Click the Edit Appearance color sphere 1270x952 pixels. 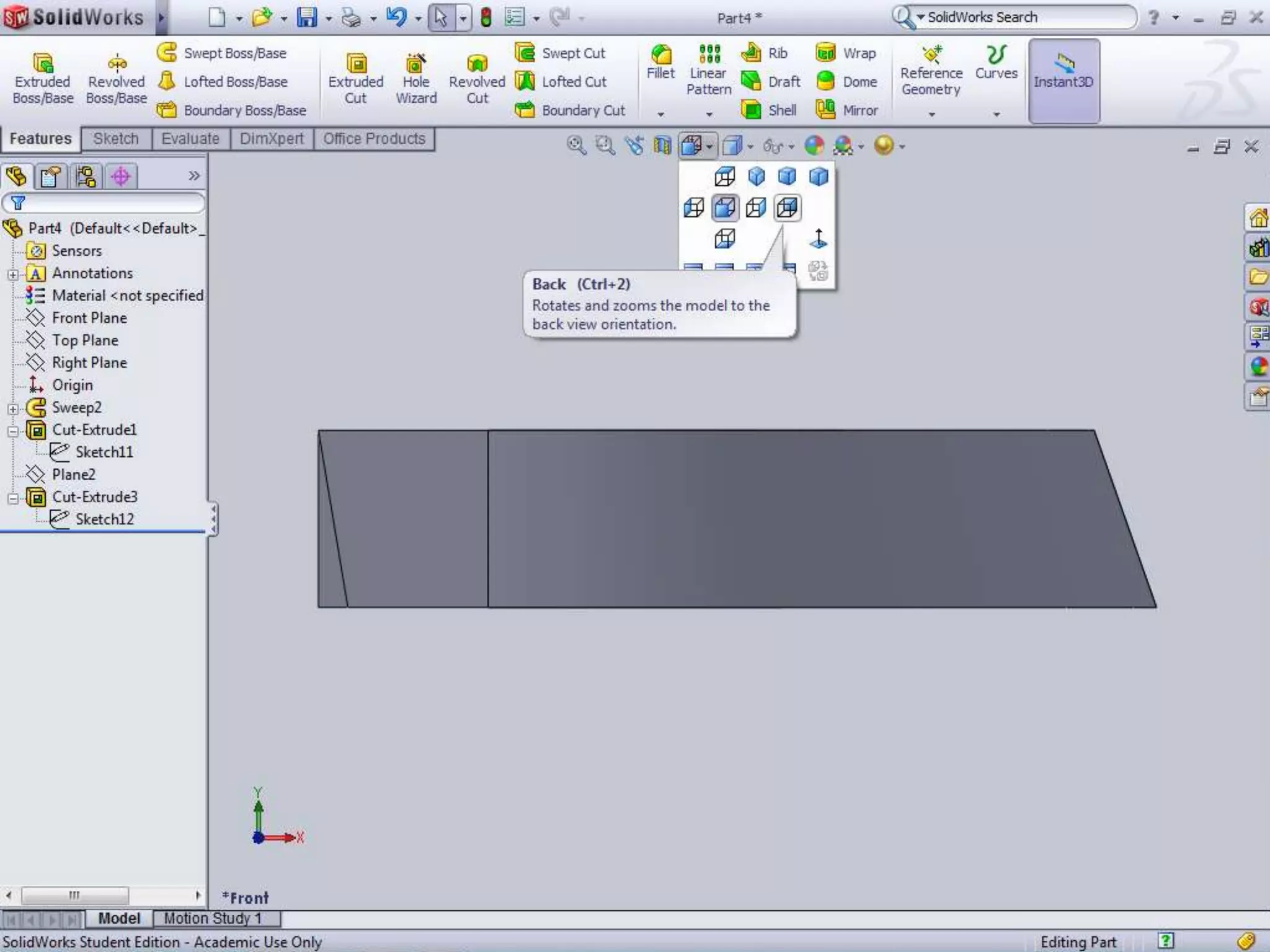coord(814,146)
